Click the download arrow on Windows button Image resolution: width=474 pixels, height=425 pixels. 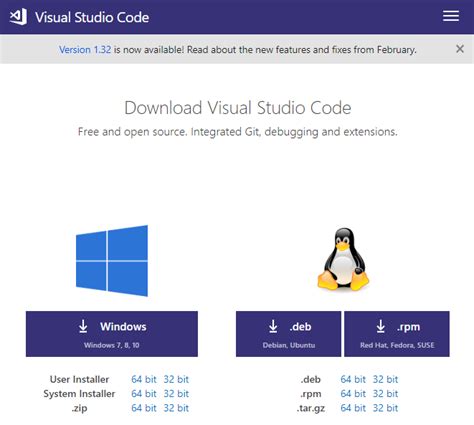tap(83, 326)
